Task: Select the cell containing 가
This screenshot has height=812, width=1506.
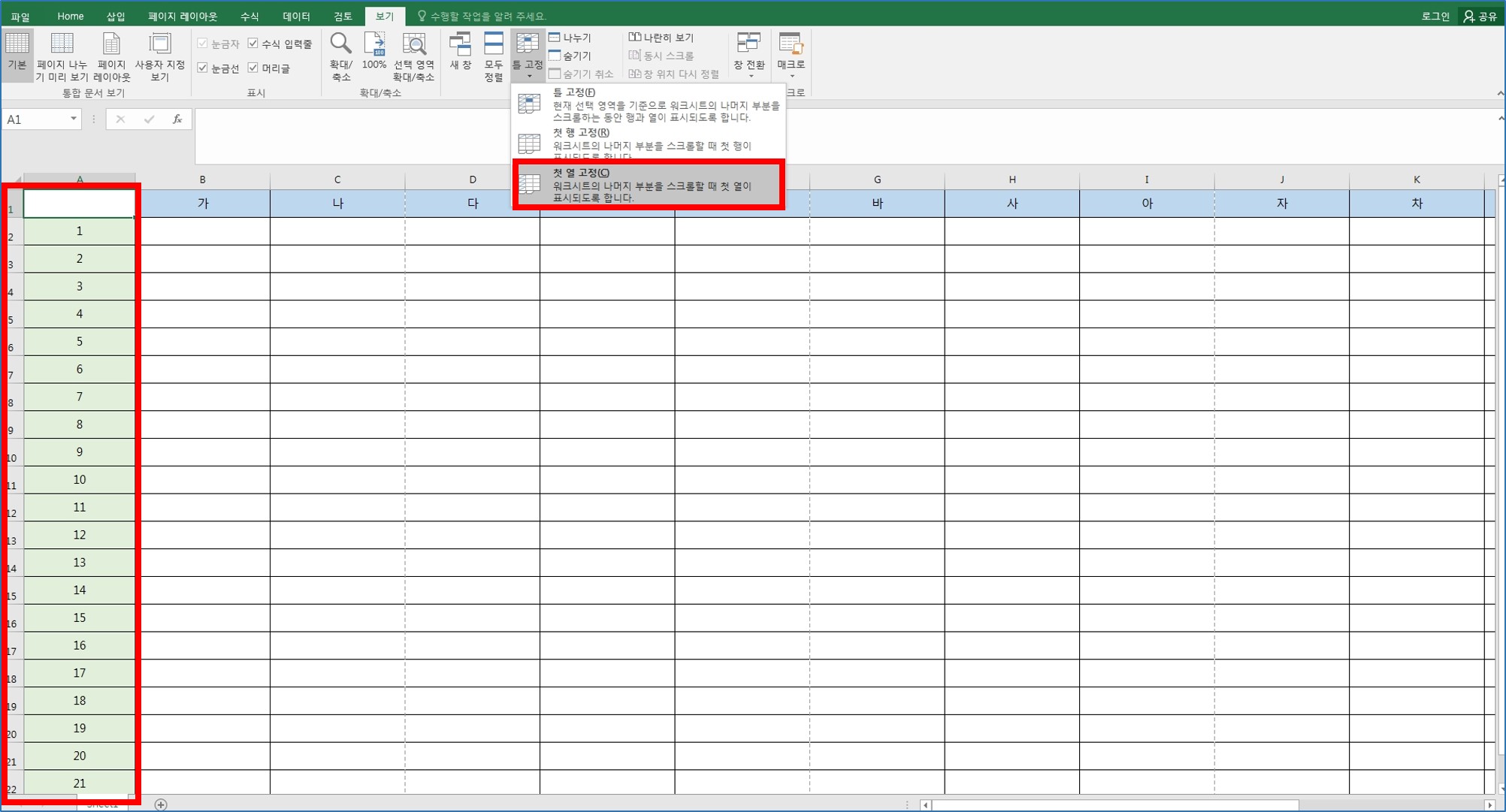Action: 203,204
